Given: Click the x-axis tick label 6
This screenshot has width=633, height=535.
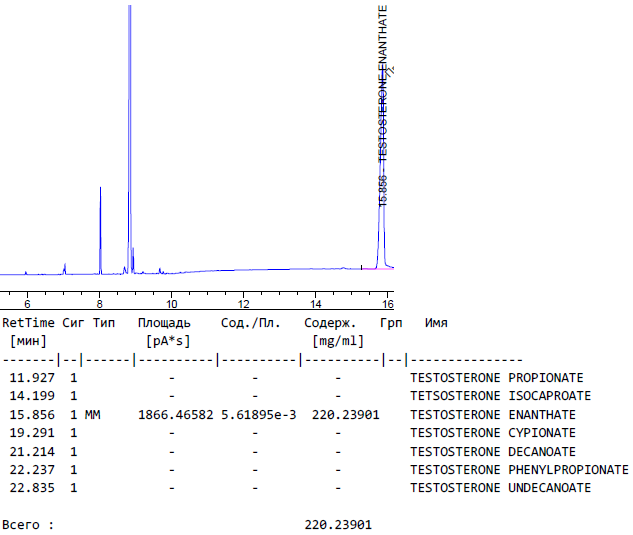Looking at the screenshot, I should 27,303.
